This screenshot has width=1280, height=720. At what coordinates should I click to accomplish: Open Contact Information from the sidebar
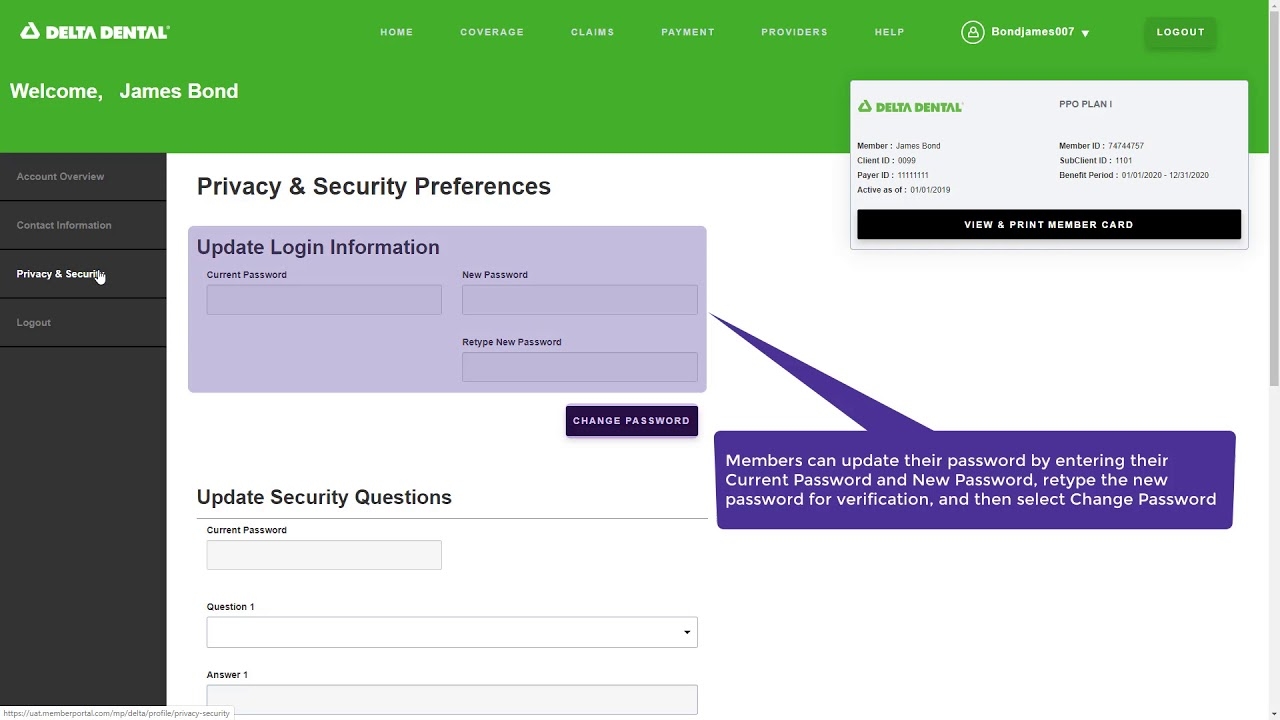63,225
